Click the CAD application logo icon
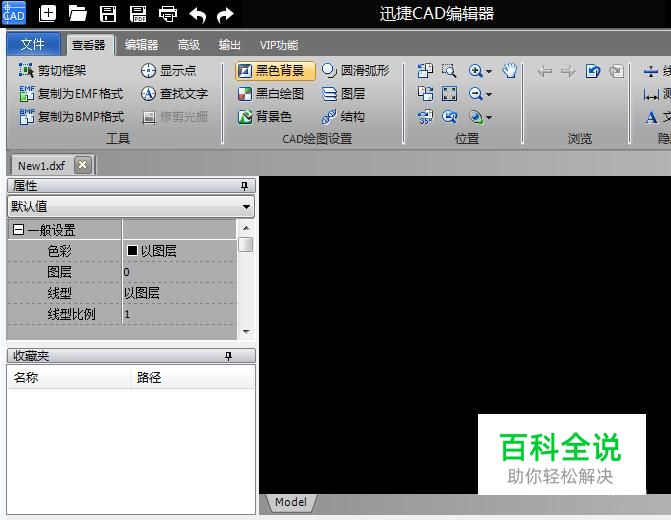Image resolution: width=671 pixels, height=520 pixels. pyautogui.click(x=14, y=13)
